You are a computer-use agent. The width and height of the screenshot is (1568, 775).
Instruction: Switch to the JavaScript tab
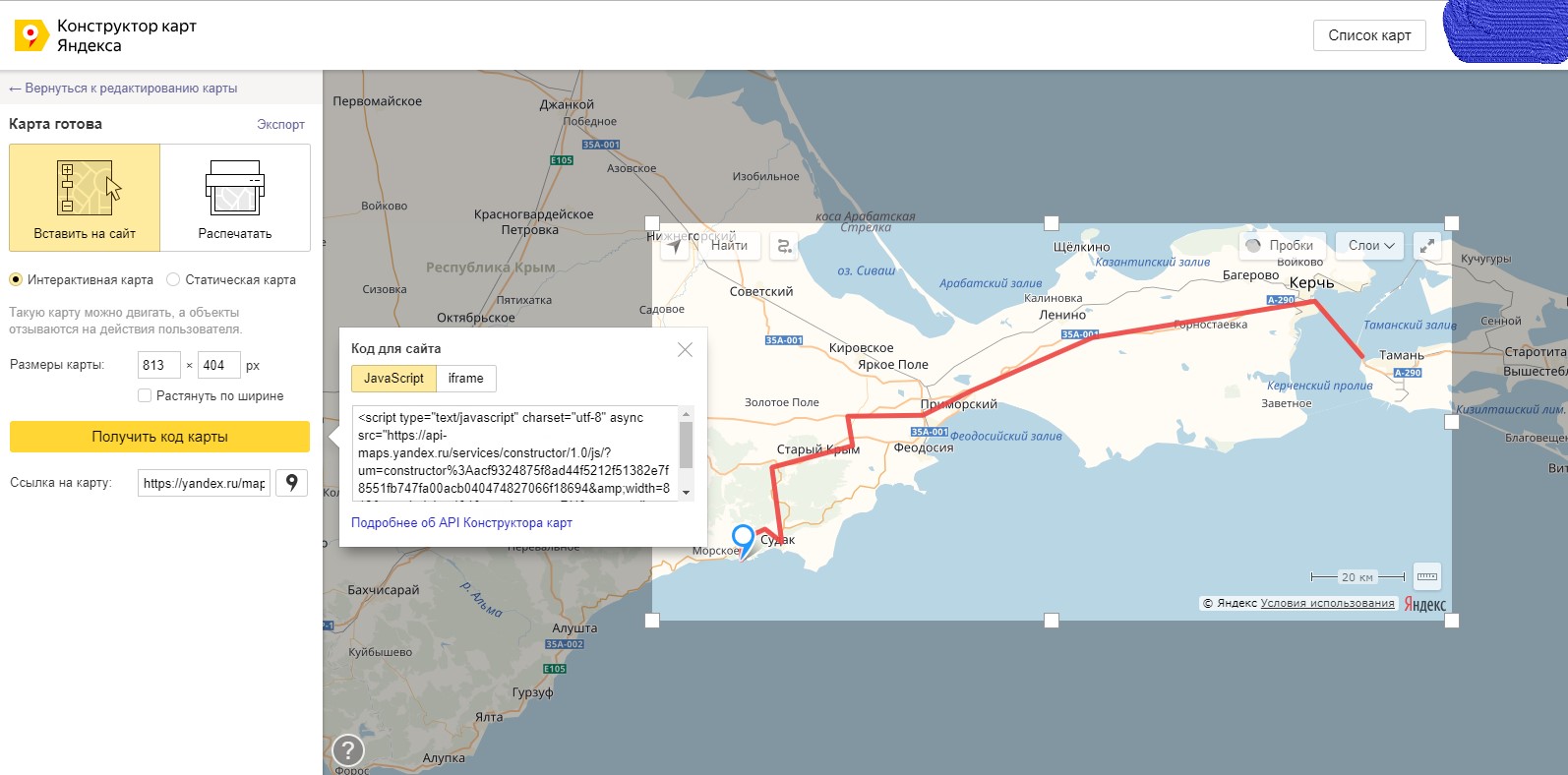(x=393, y=379)
